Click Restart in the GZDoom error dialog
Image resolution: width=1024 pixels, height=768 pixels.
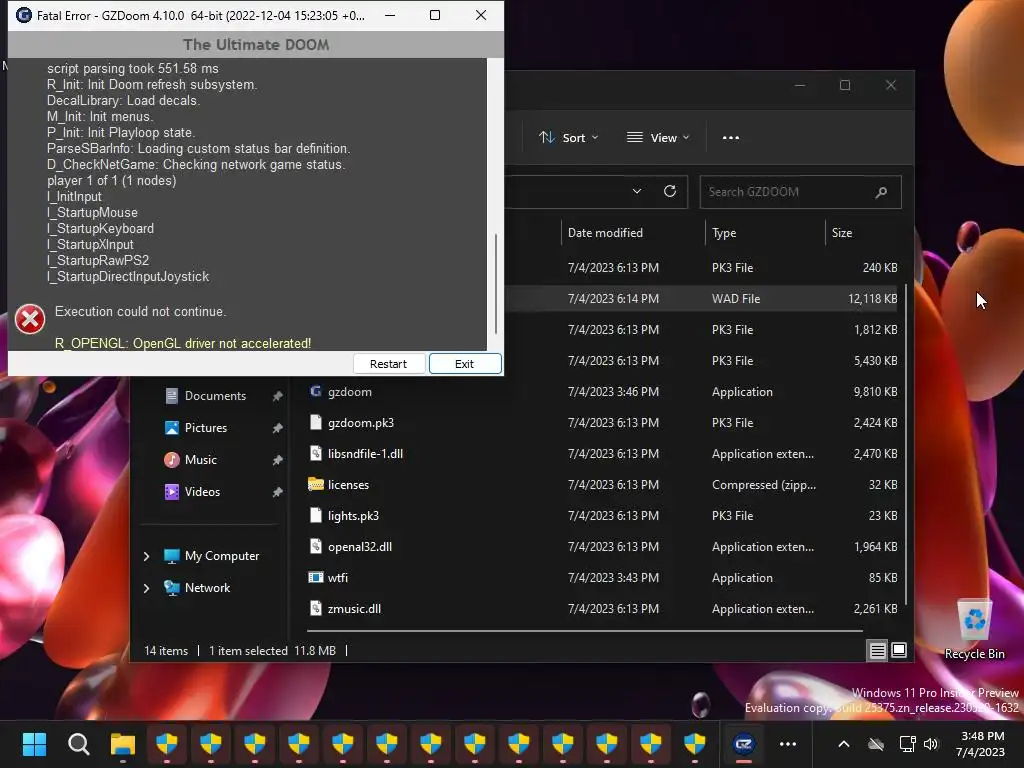(389, 364)
